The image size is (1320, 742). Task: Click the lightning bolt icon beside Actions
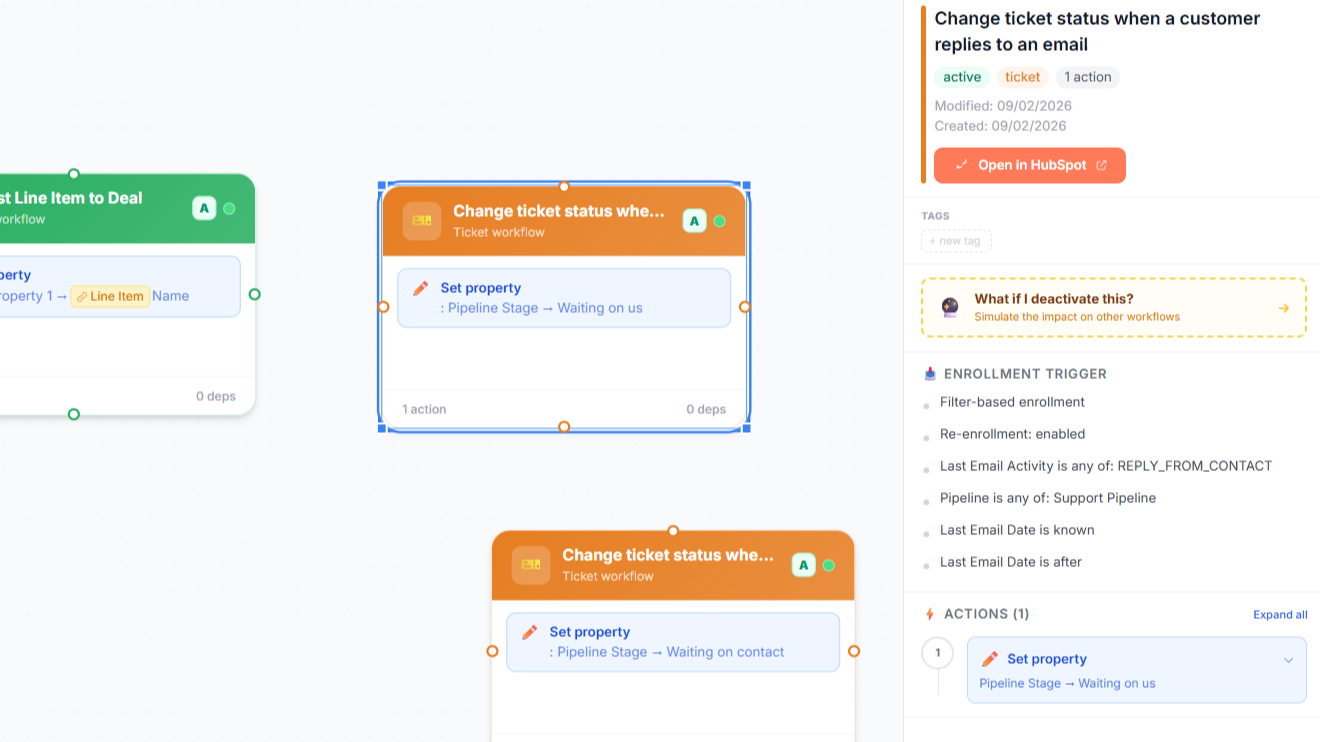[x=930, y=614]
